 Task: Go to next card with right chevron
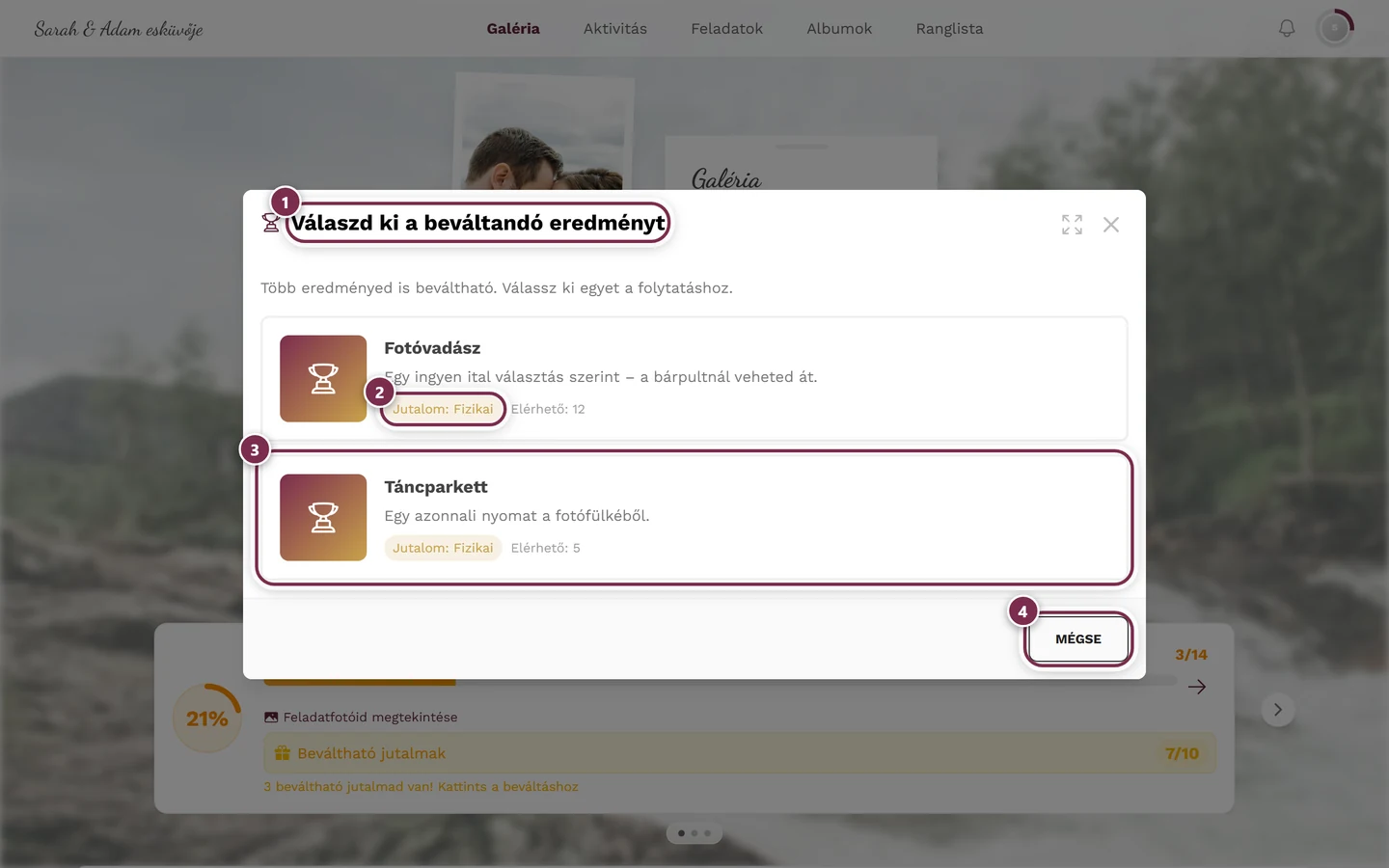pyautogui.click(x=1278, y=710)
